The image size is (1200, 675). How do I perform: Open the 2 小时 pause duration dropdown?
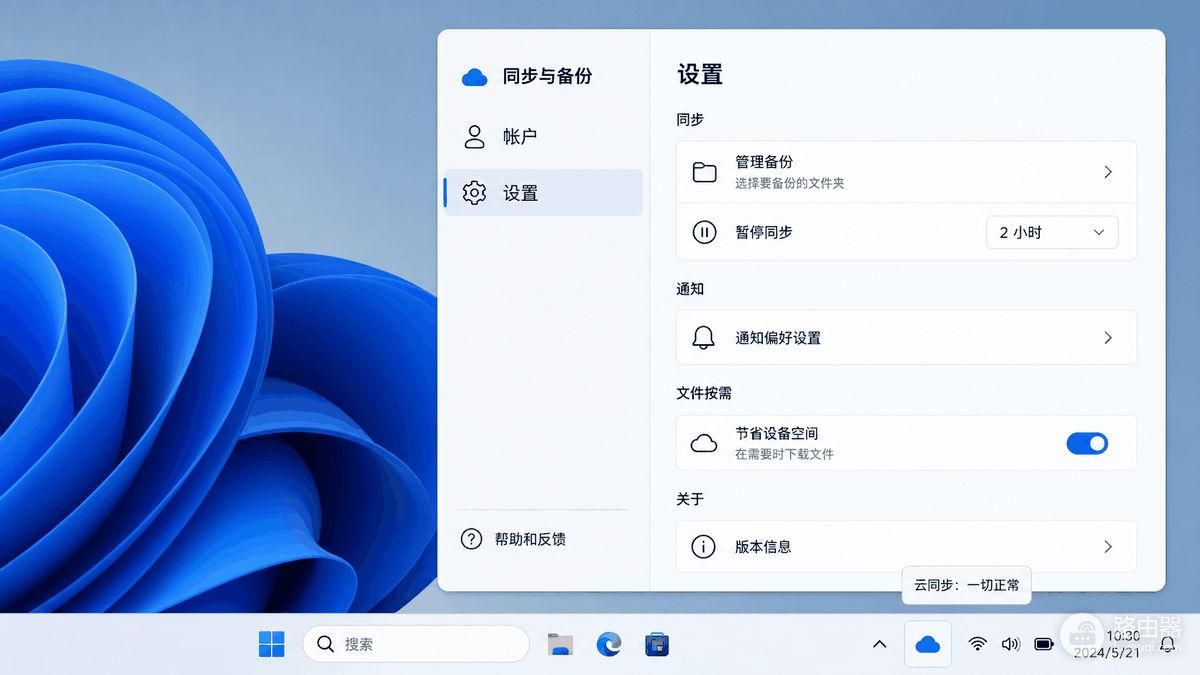point(1052,232)
